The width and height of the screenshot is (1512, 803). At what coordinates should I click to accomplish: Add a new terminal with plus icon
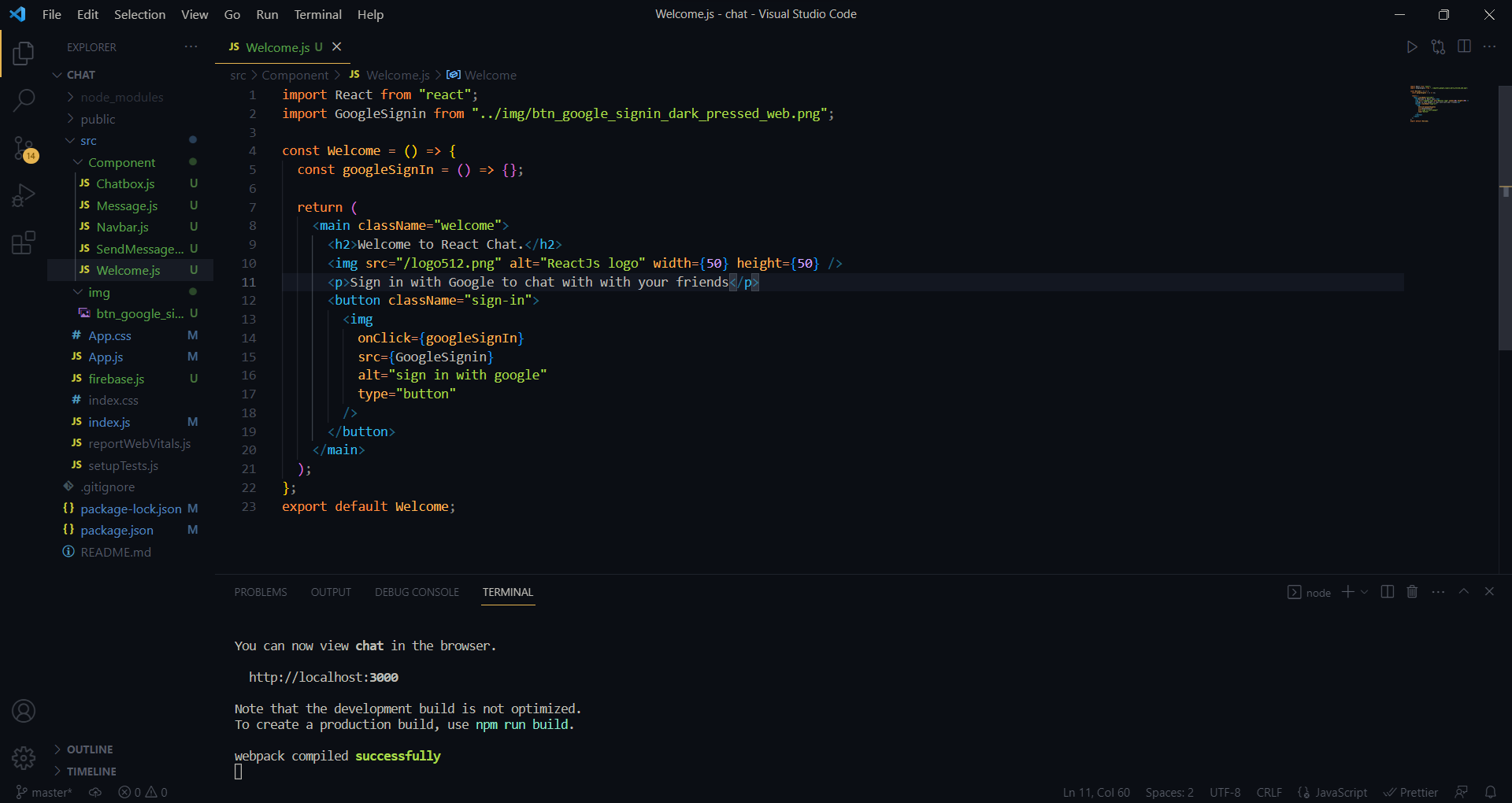(1347, 591)
